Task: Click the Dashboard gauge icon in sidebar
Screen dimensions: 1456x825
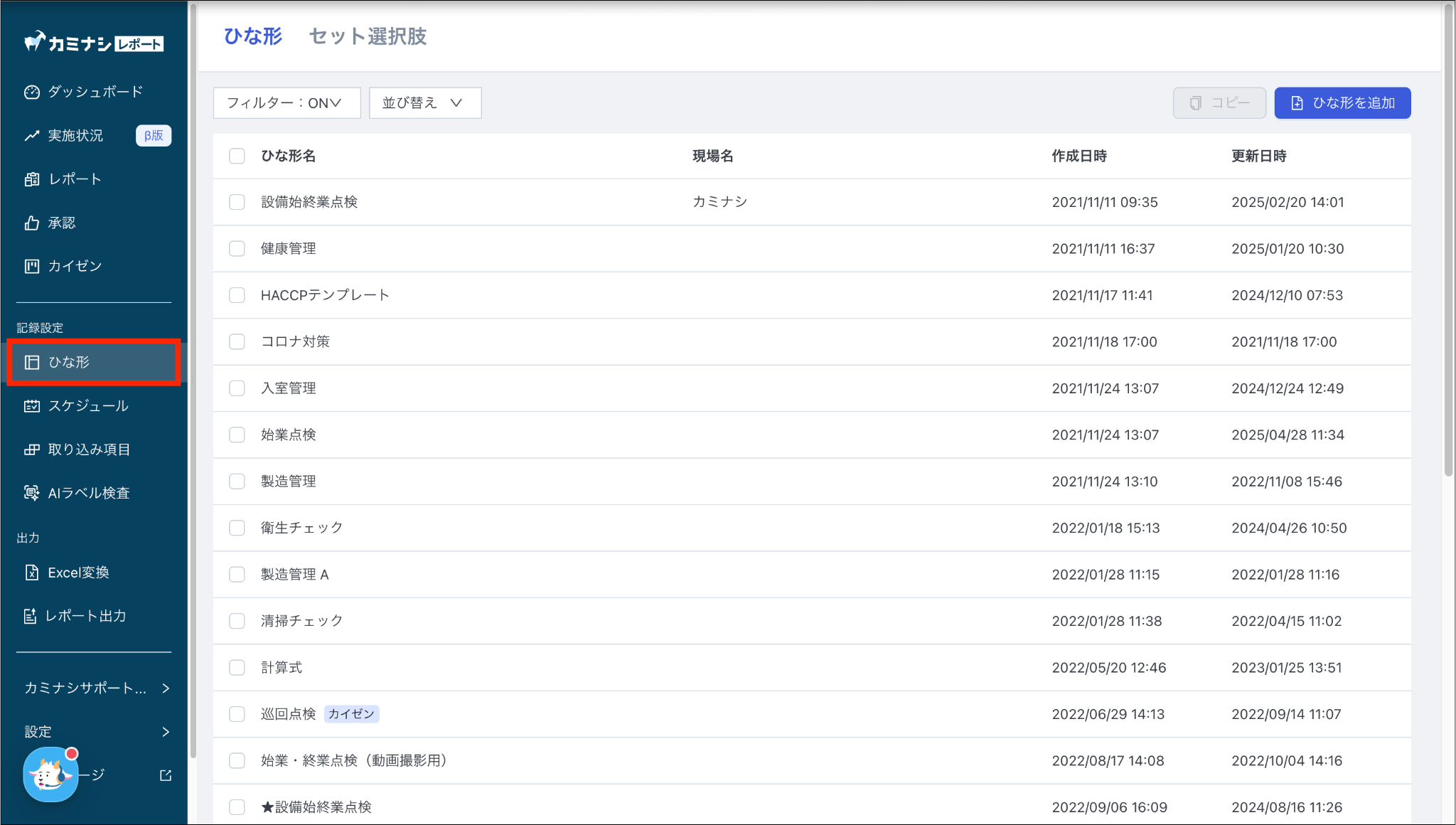Action: tap(31, 92)
